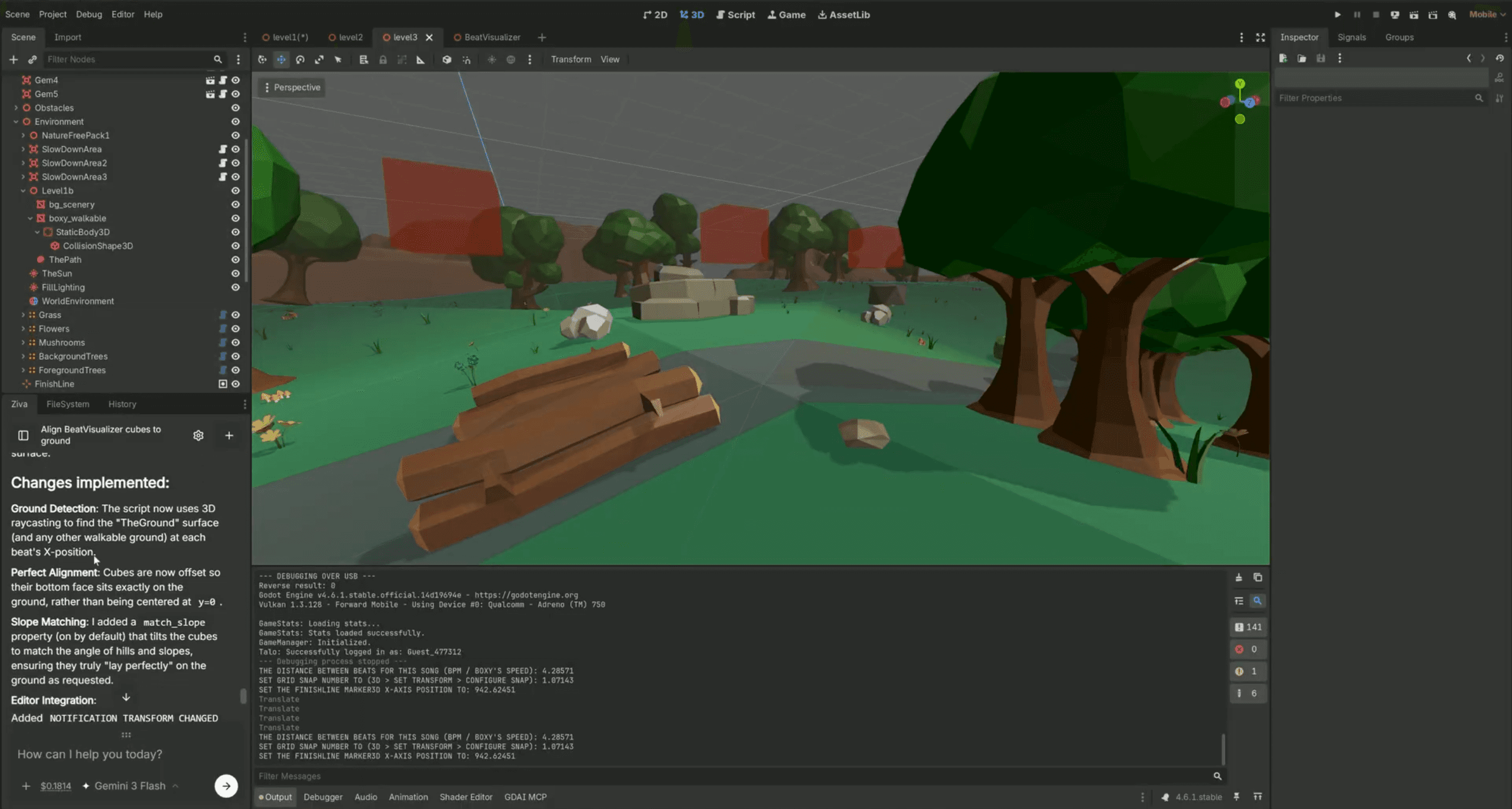
Task: Hide the FinishLine node
Action: pos(235,384)
